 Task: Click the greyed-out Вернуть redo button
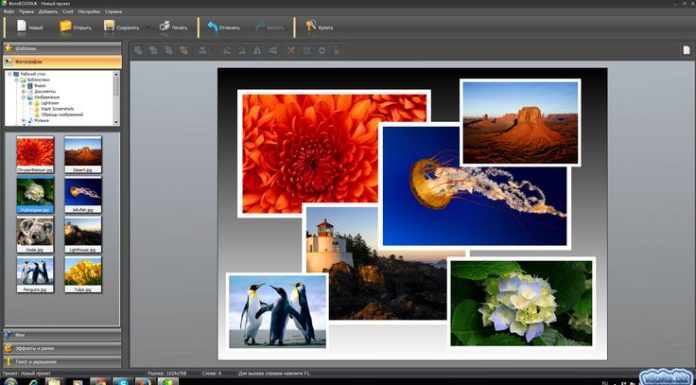point(269,28)
